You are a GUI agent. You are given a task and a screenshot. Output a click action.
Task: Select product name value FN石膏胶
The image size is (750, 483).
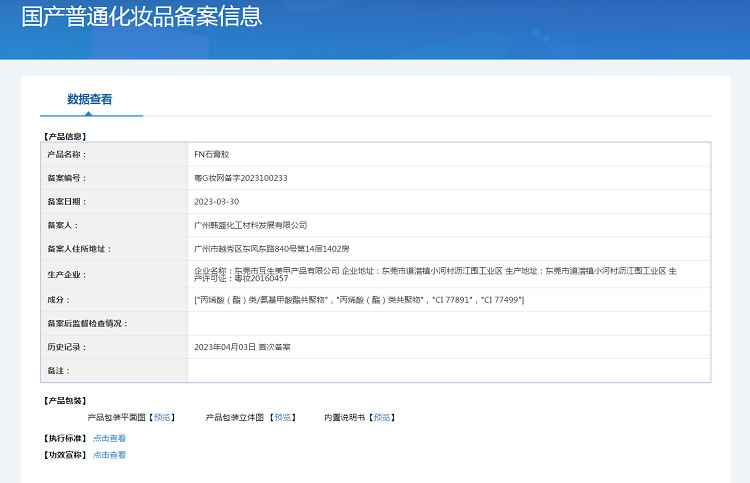[211, 154]
